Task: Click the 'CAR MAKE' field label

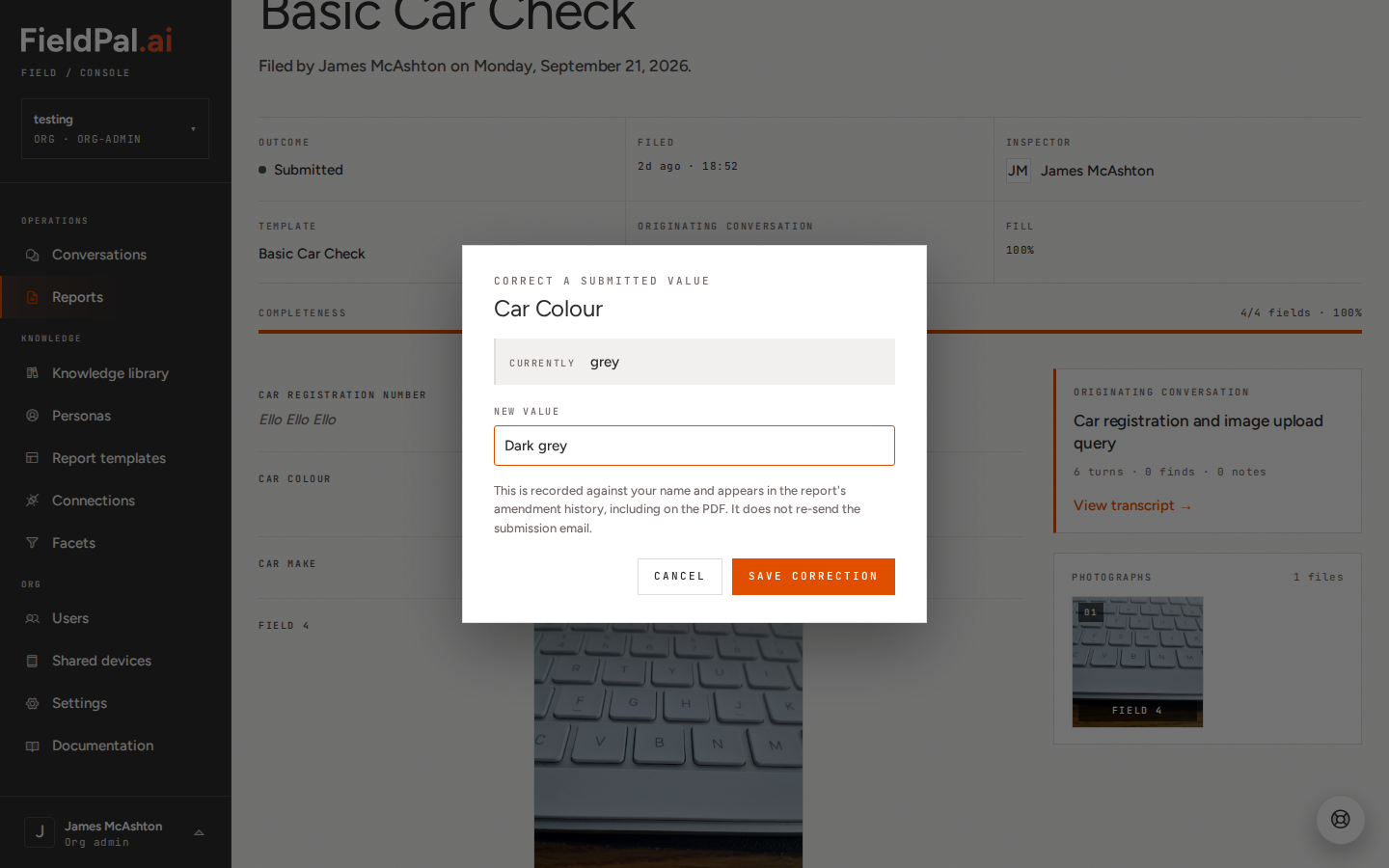Action: (x=287, y=564)
